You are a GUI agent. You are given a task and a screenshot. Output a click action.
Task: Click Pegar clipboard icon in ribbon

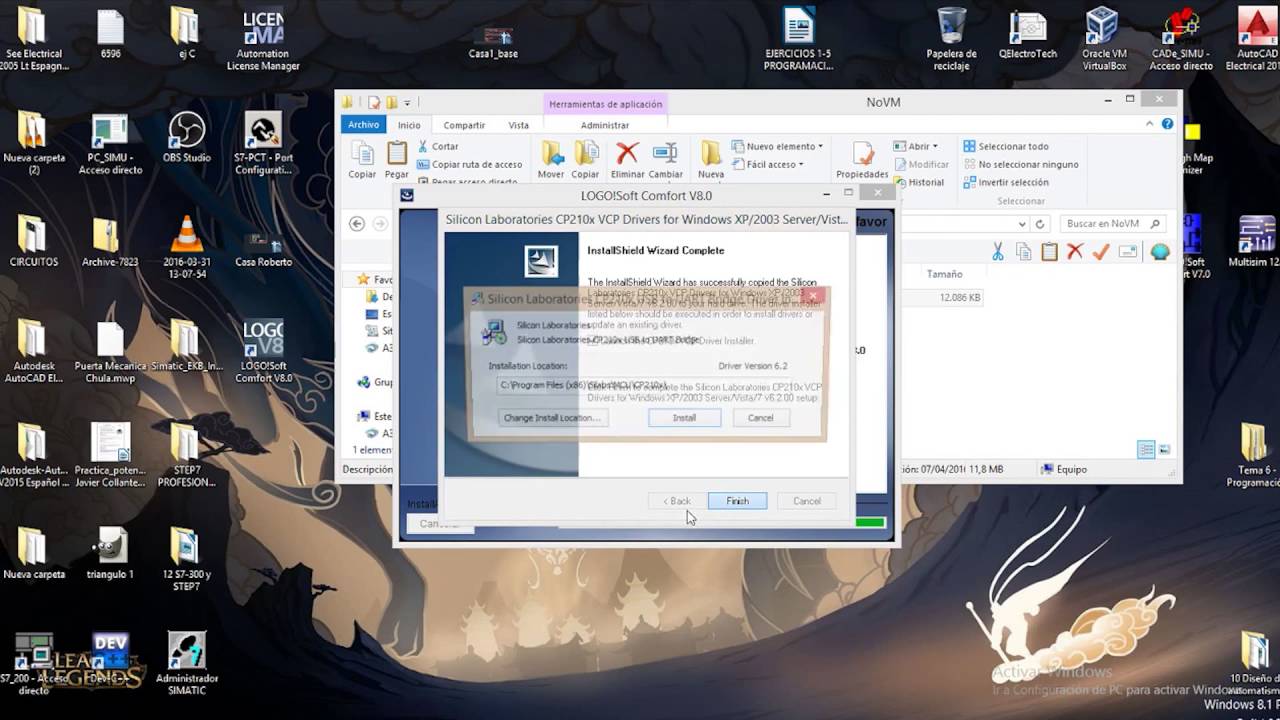(x=397, y=160)
